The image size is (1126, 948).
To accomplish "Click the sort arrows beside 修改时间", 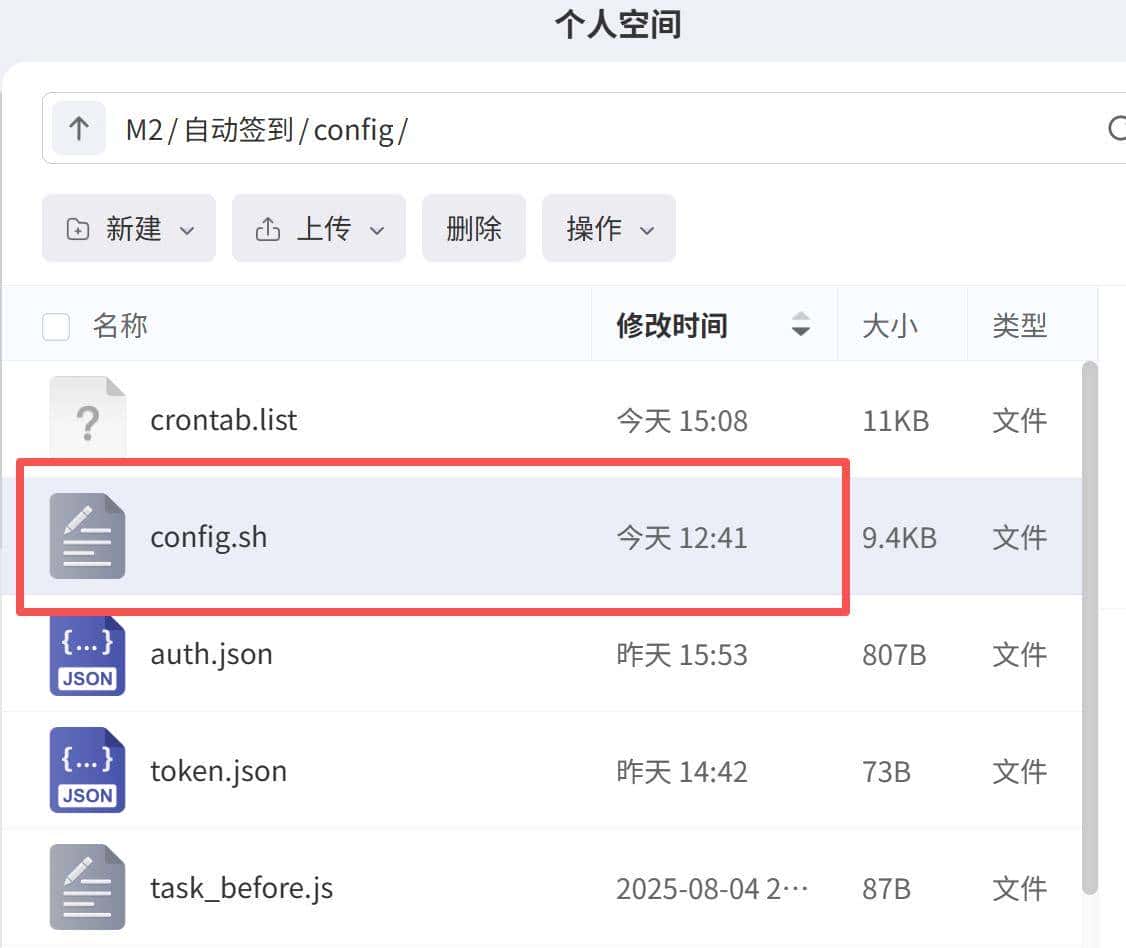I will tap(800, 325).
